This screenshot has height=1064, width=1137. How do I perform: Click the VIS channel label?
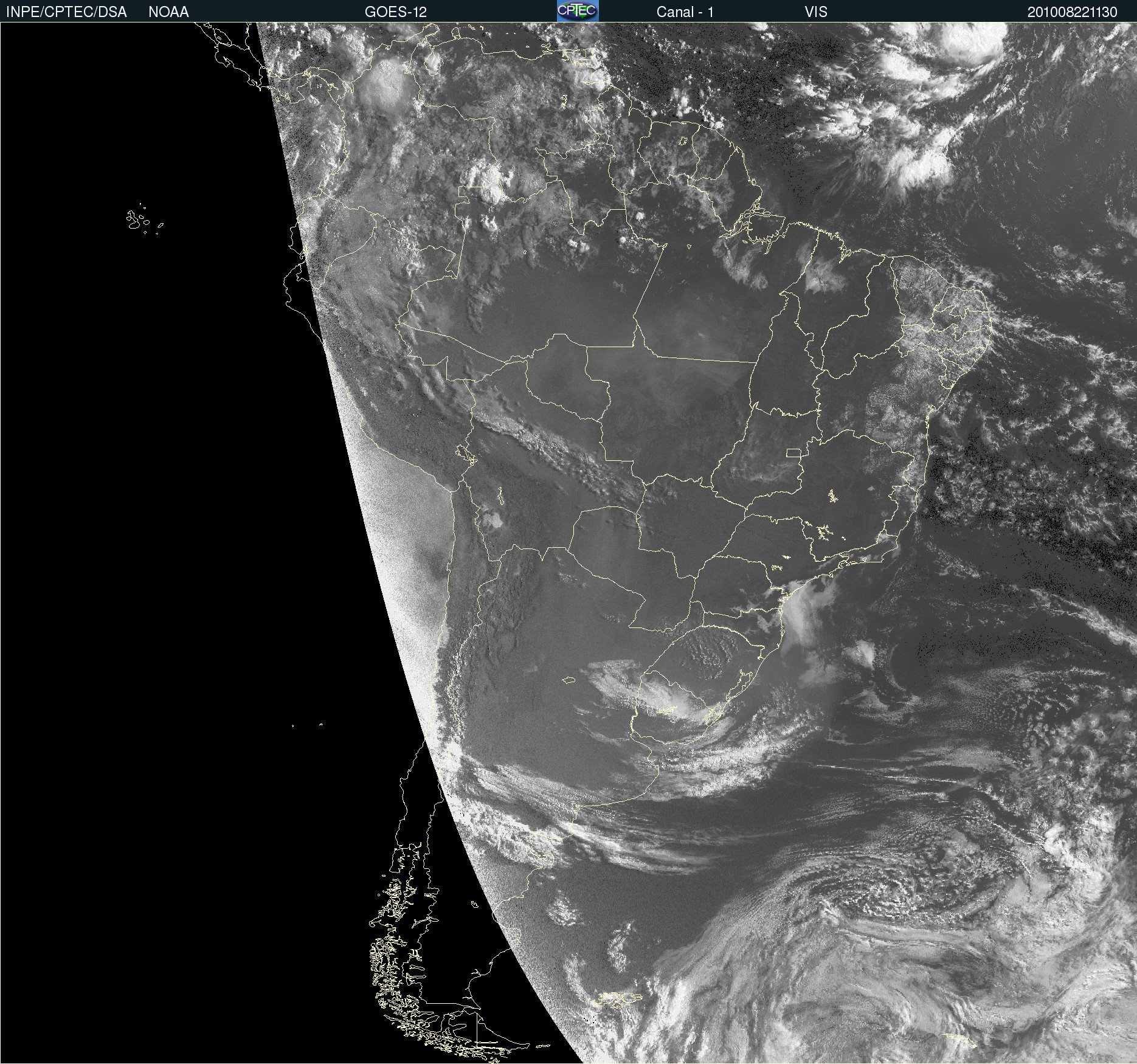[x=816, y=12]
